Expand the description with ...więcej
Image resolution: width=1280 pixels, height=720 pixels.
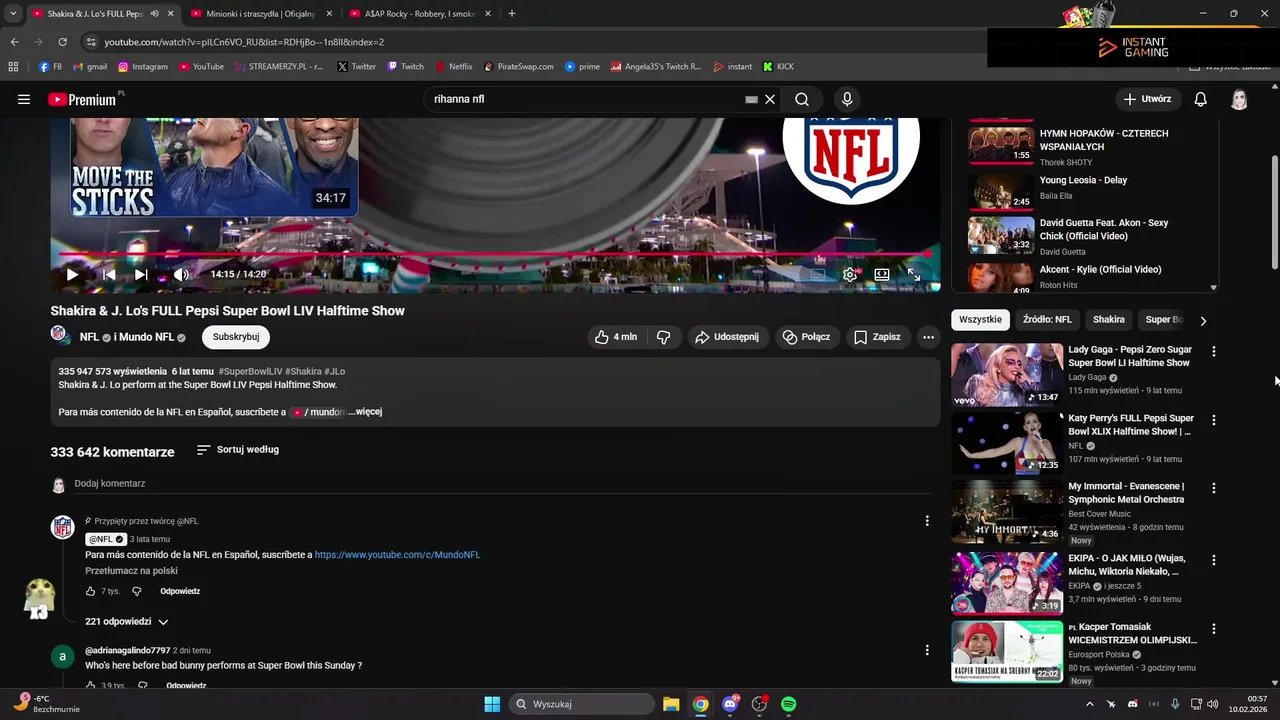[365, 412]
